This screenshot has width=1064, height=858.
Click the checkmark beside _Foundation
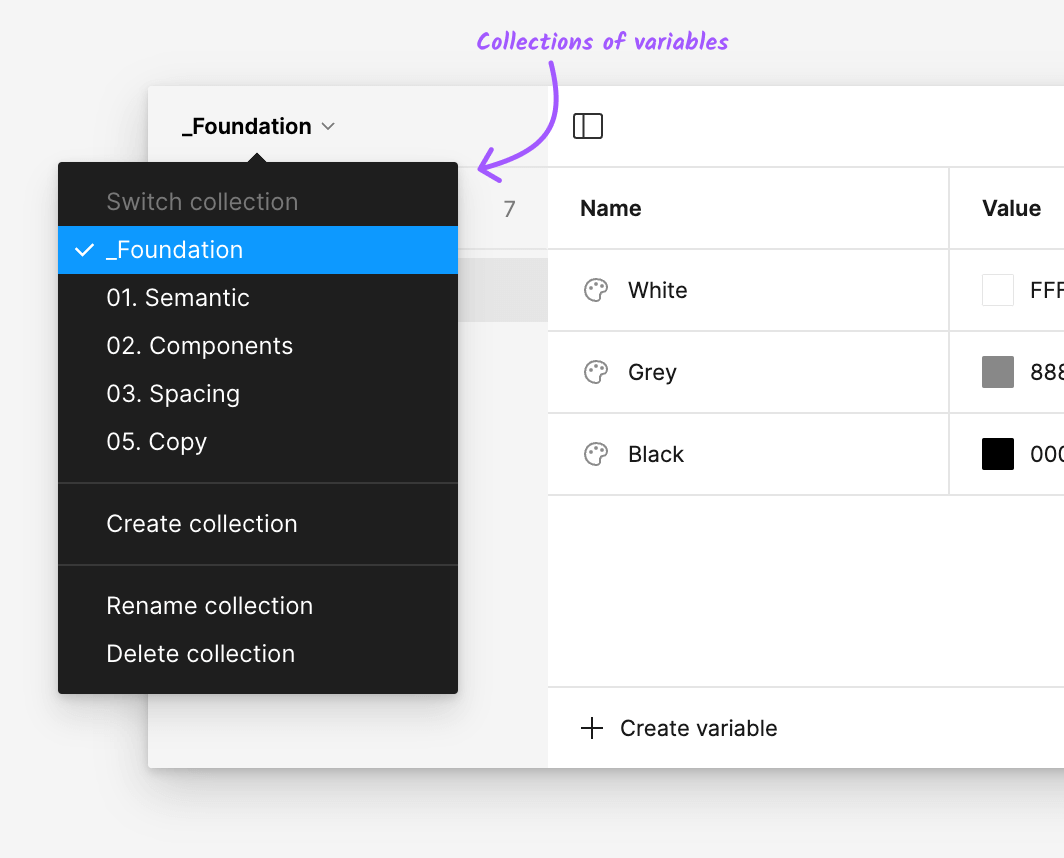(x=84, y=250)
